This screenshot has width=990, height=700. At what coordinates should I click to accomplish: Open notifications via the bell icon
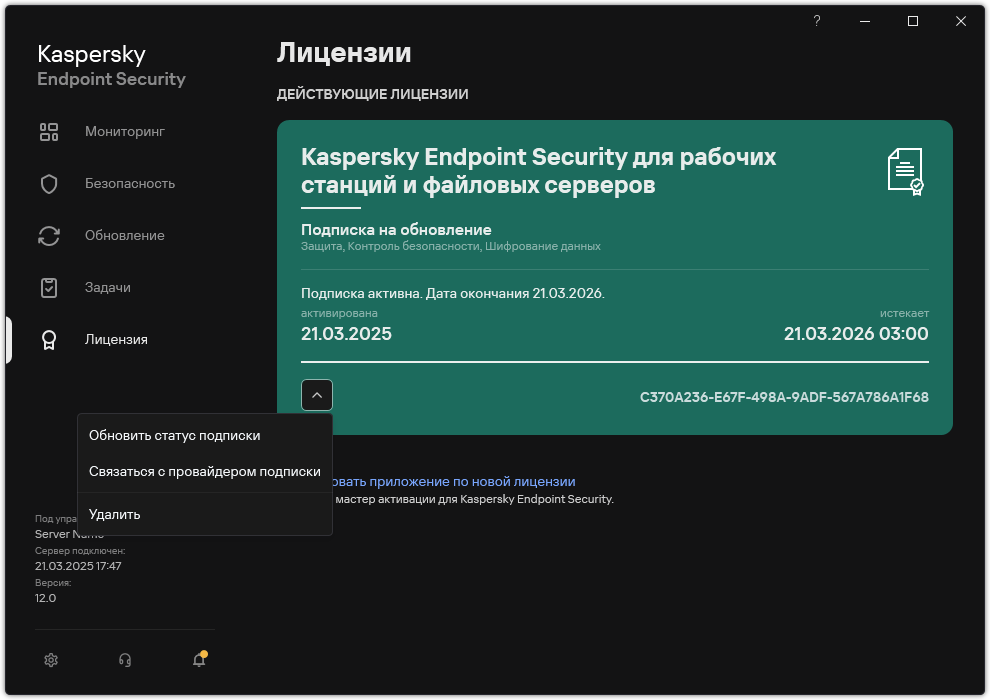[199, 659]
